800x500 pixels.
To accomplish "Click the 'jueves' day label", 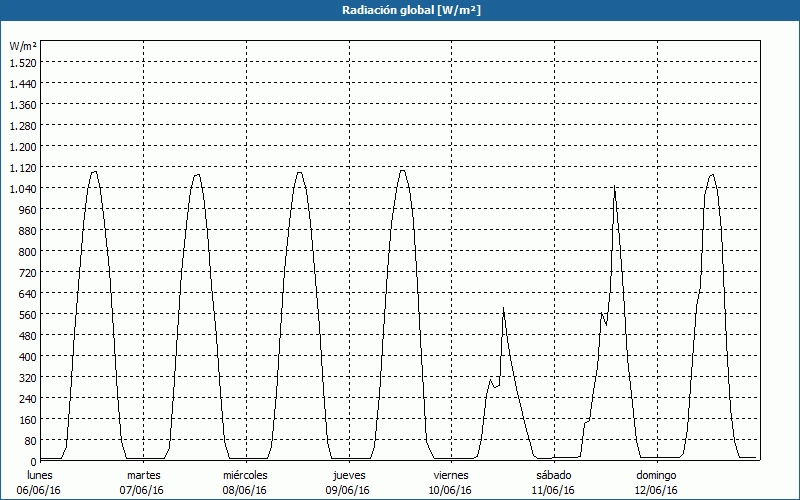I will tap(349, 475).
